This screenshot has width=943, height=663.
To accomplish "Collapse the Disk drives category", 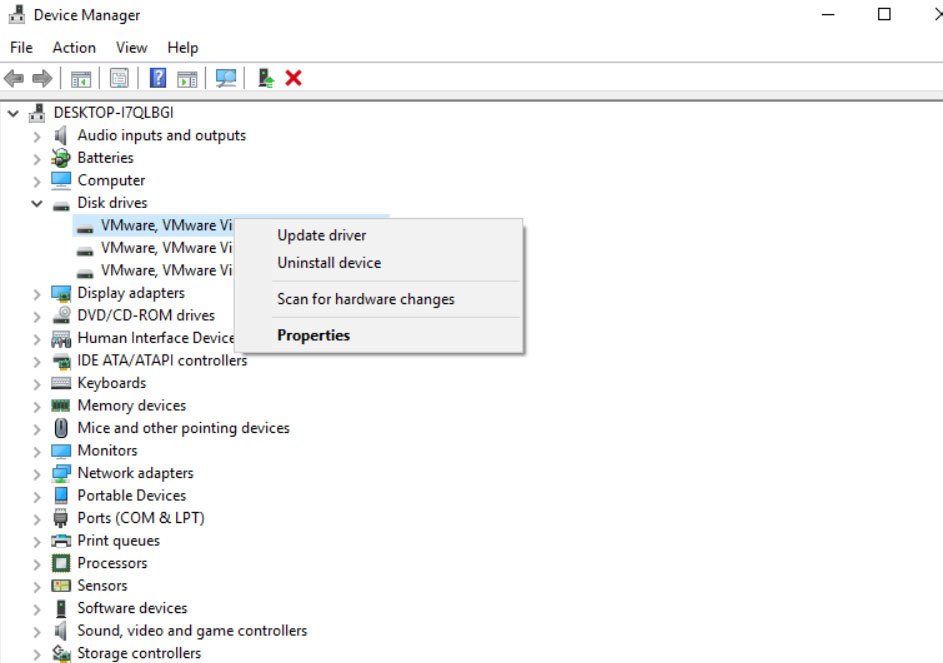I will click(x=37, y=203).
